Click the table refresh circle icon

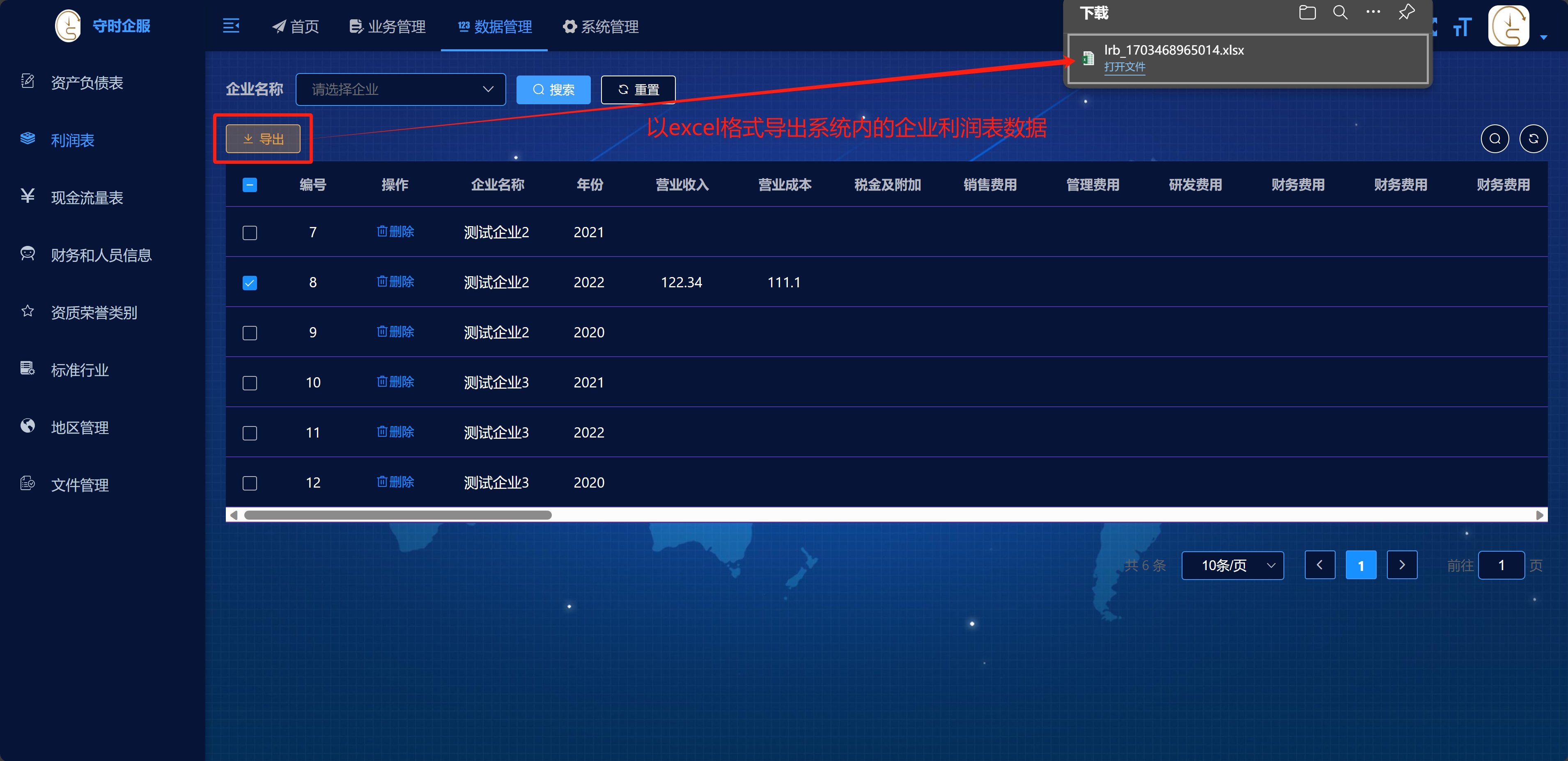click(1533, 139)
